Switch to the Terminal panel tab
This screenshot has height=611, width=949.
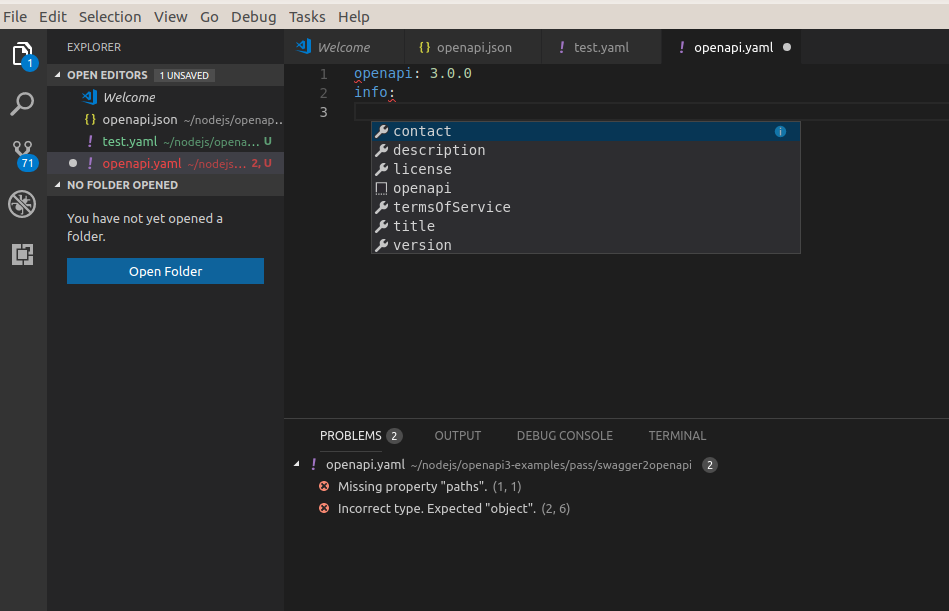click(x=677, y=436)
